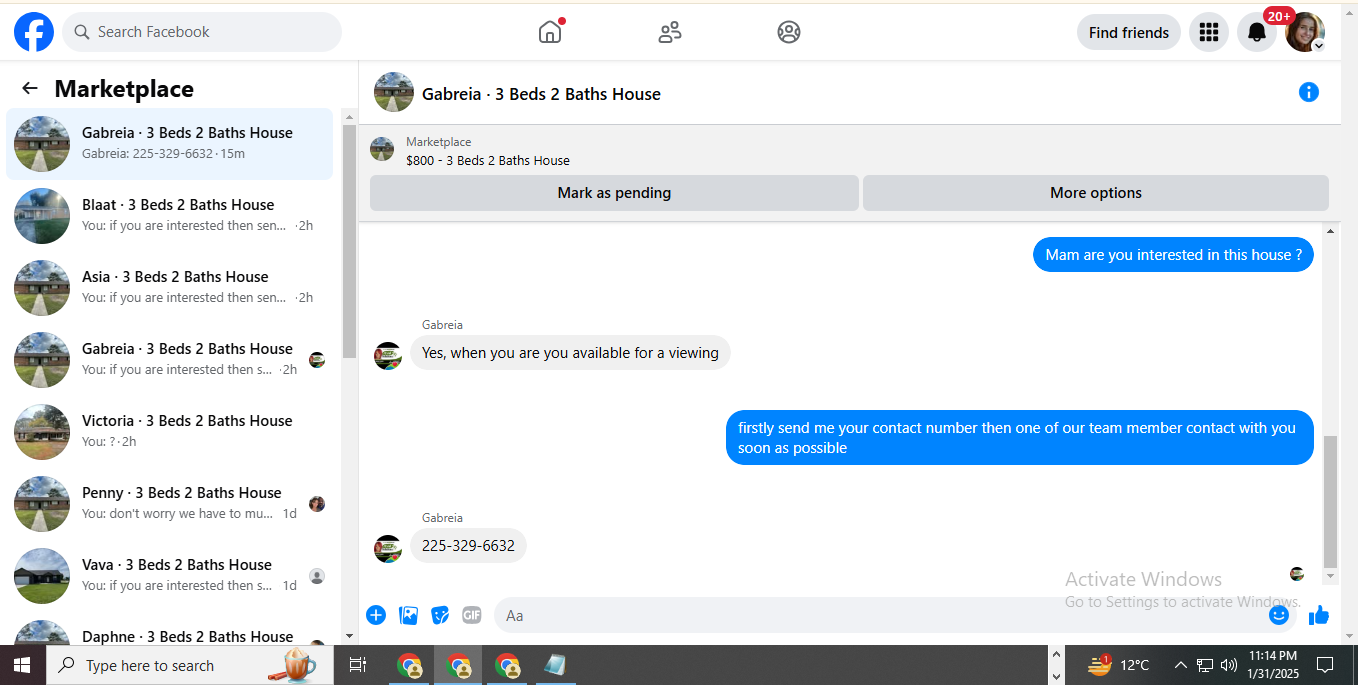Click the message "225-329-6632" bubble
This screenshot has width=1358, height=685.
click(x=468, y=546)
